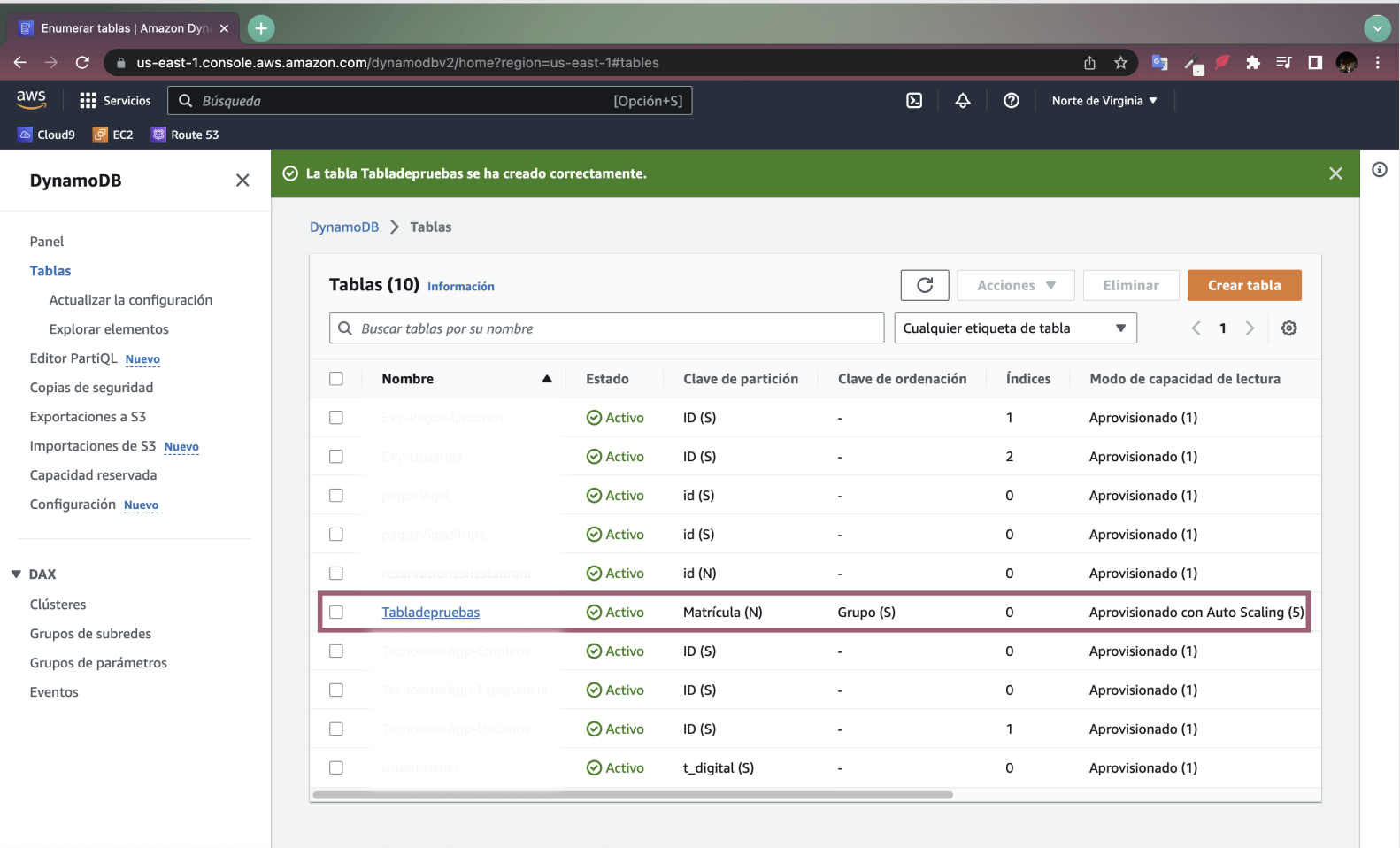1400x848 pixels.
Task: Open Copias de seguridad in sidebar
Action: point(91,388)
